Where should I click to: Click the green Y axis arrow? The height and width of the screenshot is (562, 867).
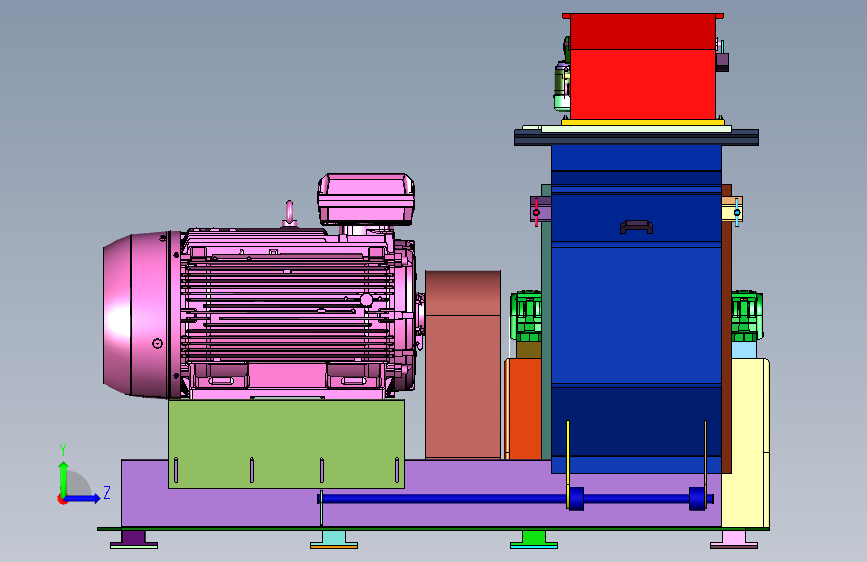tap(64, 477)
